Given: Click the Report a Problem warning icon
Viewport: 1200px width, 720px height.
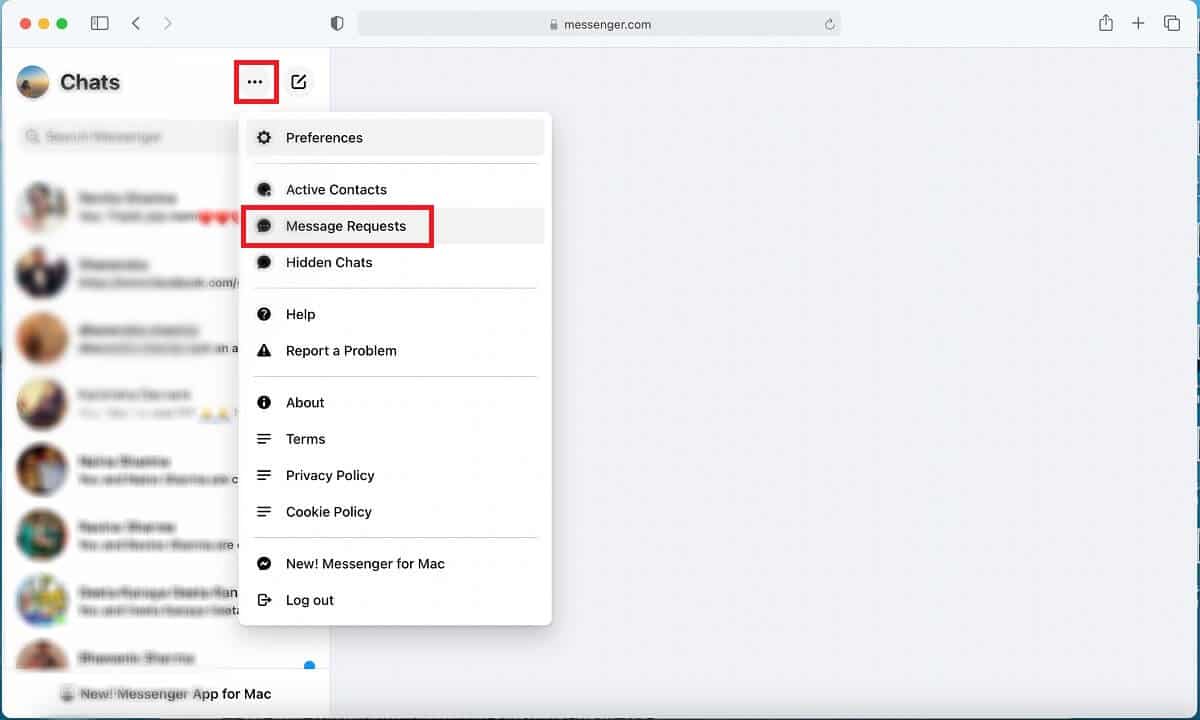Looking at the screenshot, I should [x=263, y=350].
